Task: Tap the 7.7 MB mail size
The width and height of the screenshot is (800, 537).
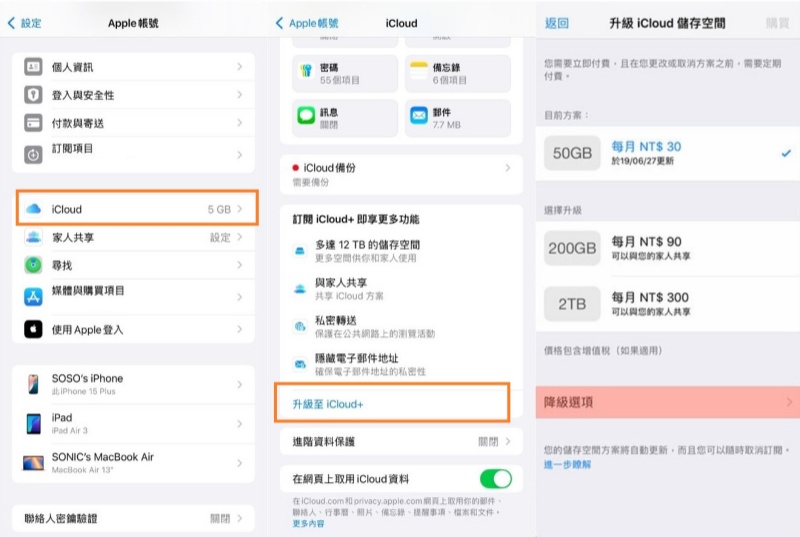Action: click(x=446, y=125)
